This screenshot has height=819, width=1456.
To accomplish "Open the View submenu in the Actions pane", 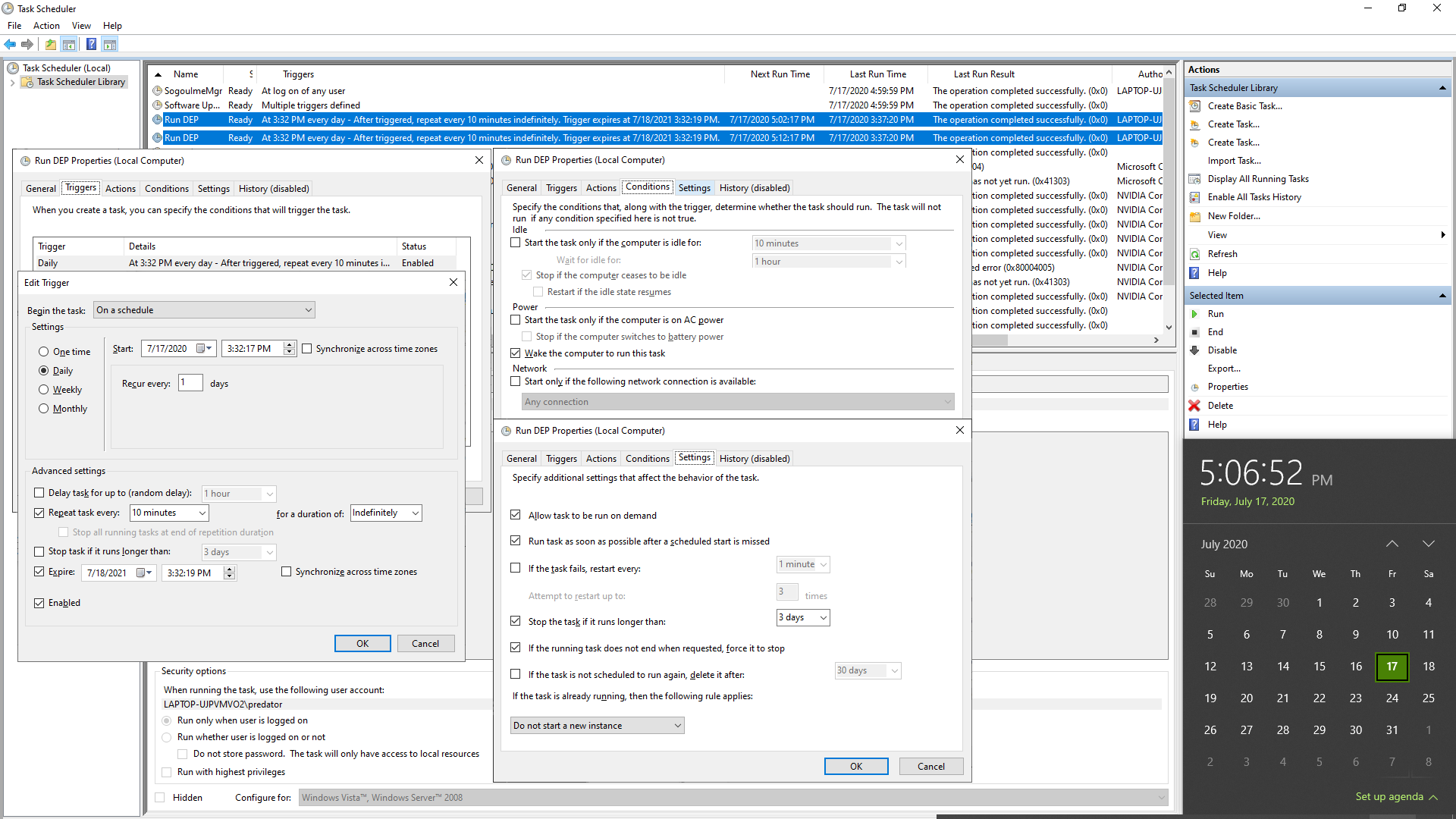I will [x=1319, y=235].
